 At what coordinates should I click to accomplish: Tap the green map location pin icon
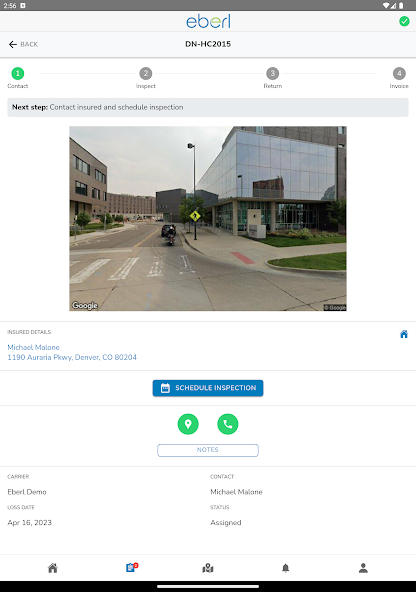188,424
